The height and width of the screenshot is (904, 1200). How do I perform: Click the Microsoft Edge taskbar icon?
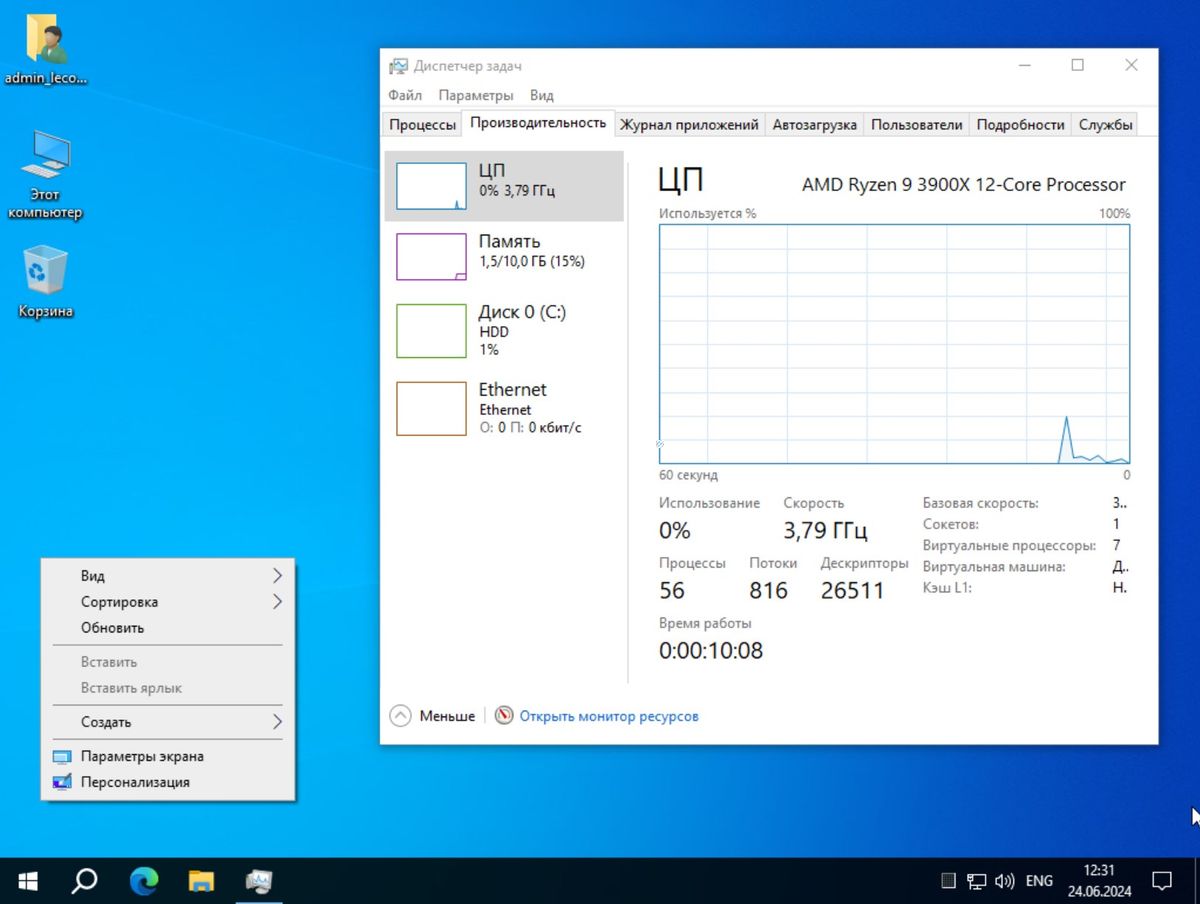pyautogui.click(x=144, y=881)
